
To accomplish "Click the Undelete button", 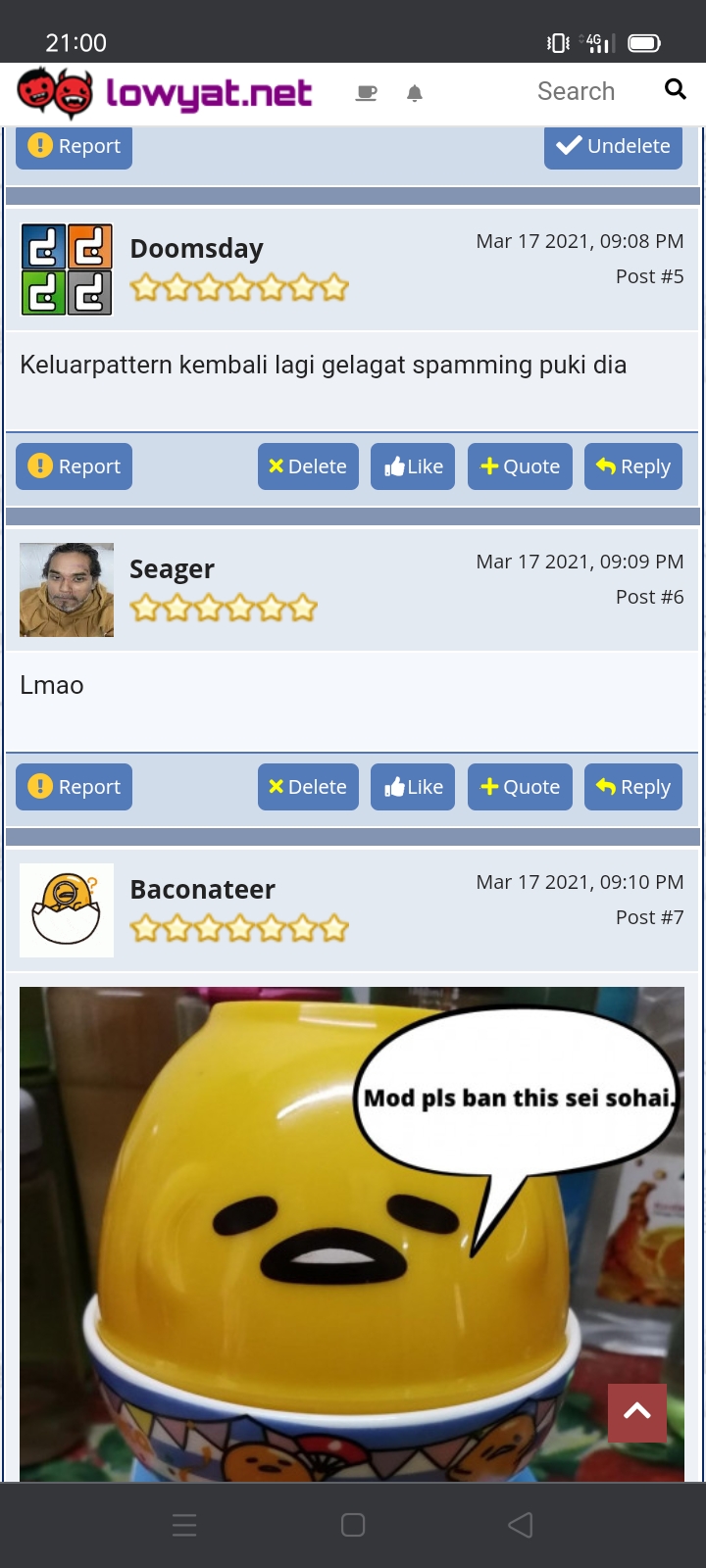I will [x=613, y=147].
